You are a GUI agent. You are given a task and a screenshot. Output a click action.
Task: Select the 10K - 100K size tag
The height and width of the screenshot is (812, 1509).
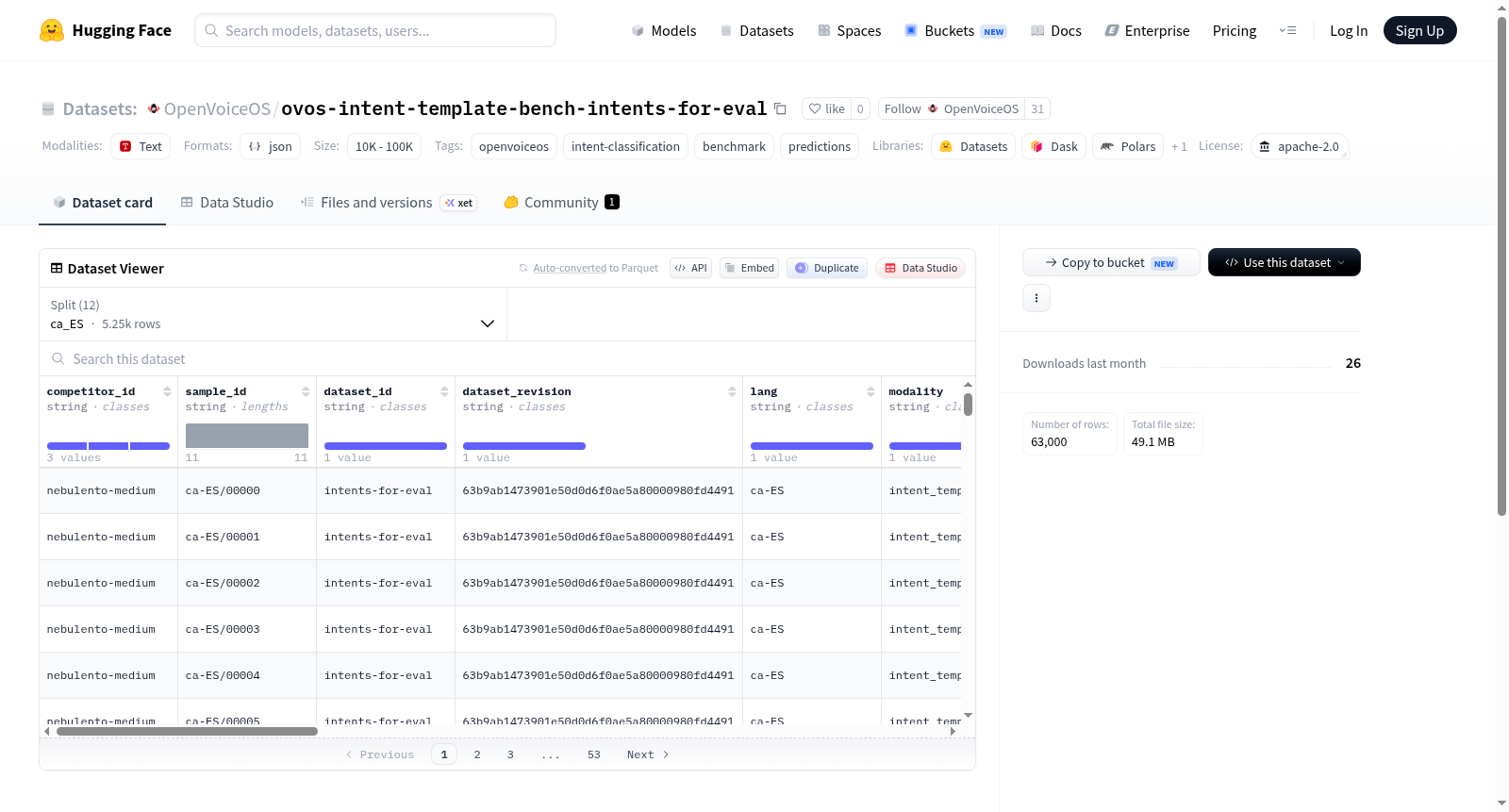(x=384, y=146)
